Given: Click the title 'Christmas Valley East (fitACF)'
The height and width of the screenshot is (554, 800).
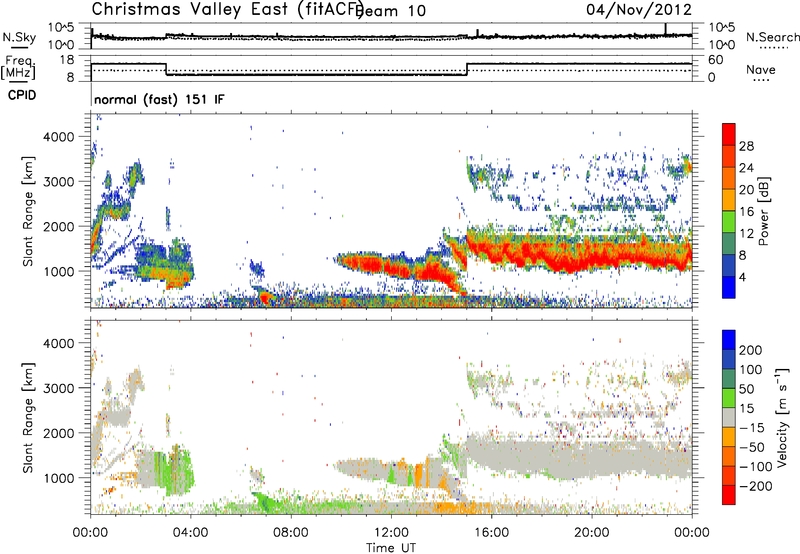Looking at the screenshot, I should [228, 10].
